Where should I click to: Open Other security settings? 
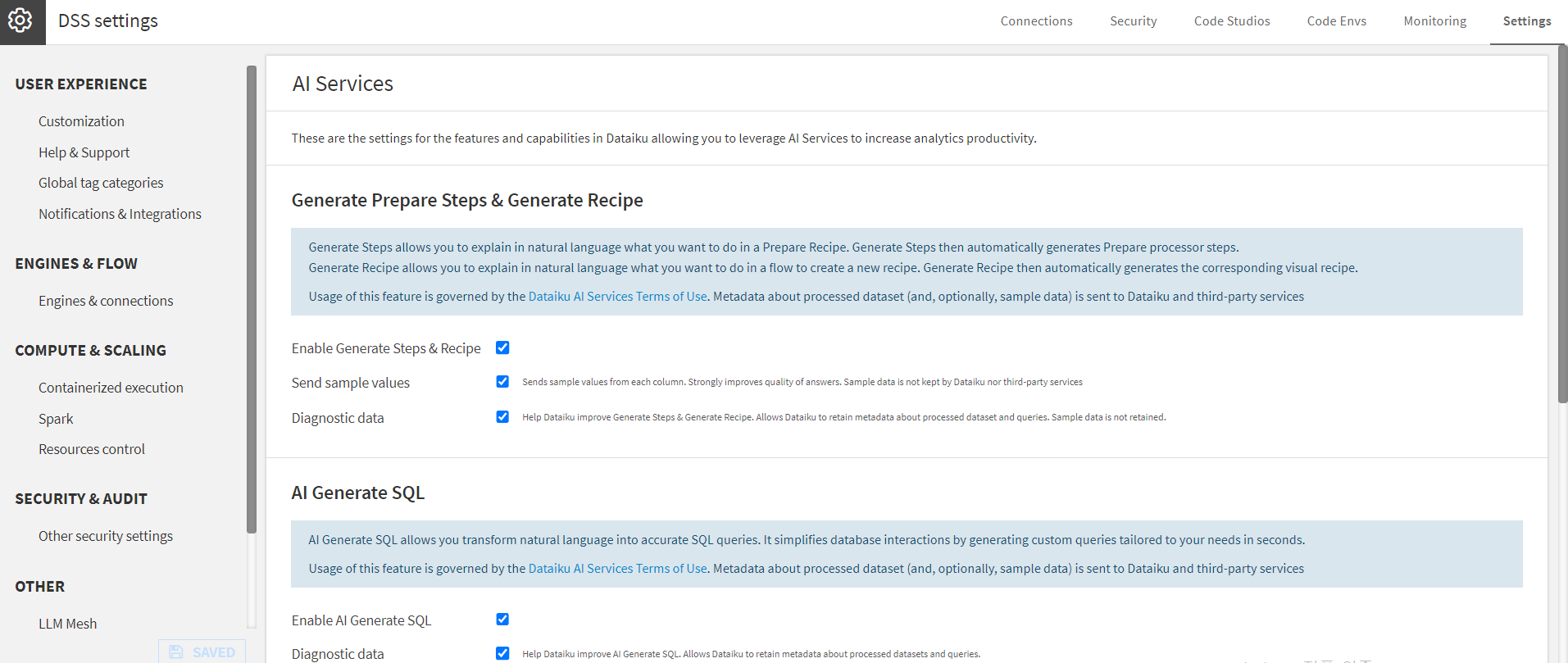coord(106,536)
